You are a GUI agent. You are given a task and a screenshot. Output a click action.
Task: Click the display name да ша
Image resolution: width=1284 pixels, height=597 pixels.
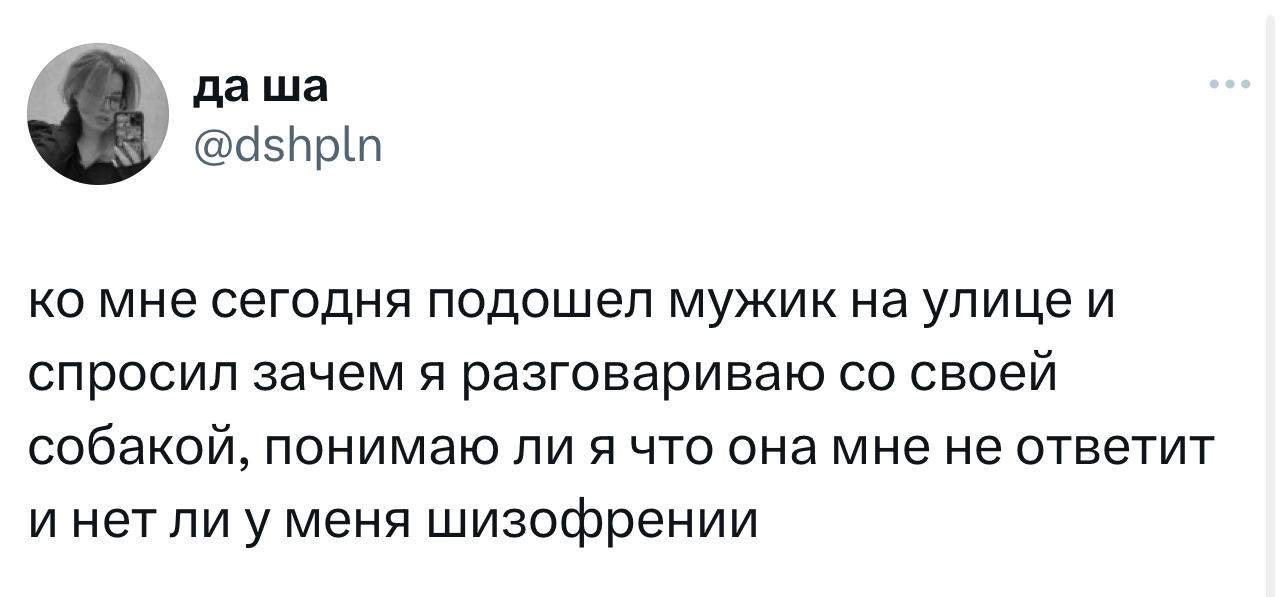pos(259,90)
